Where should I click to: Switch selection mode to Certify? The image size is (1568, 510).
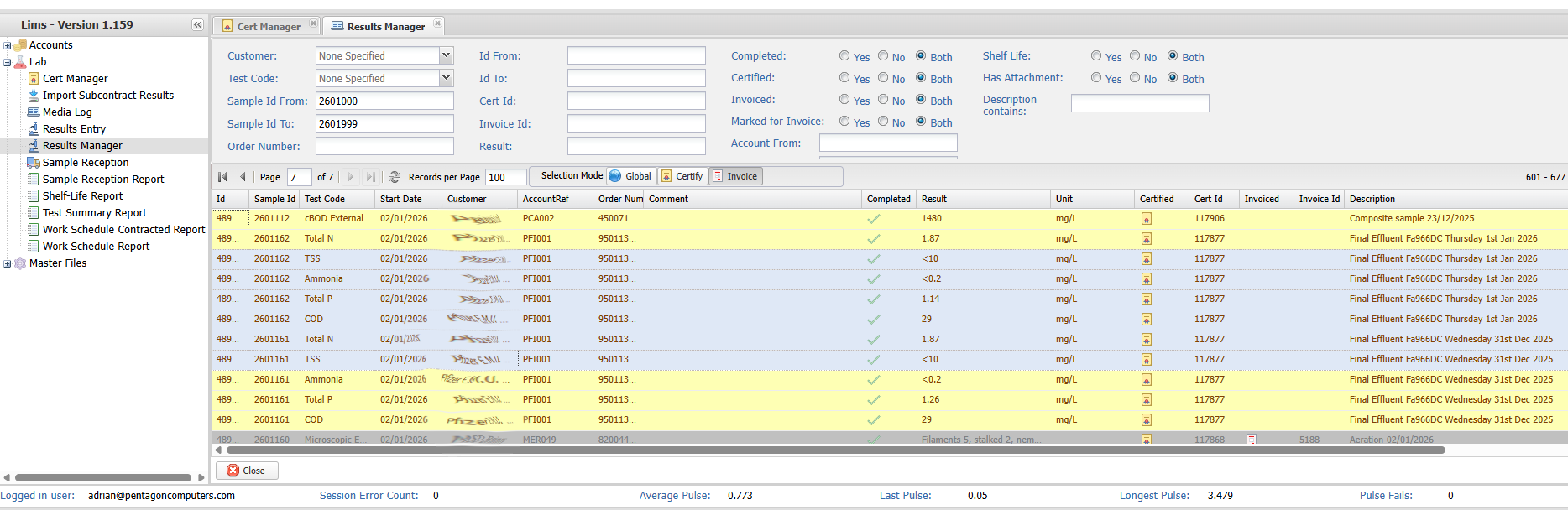pyautogui.click(x=682, y=176)
